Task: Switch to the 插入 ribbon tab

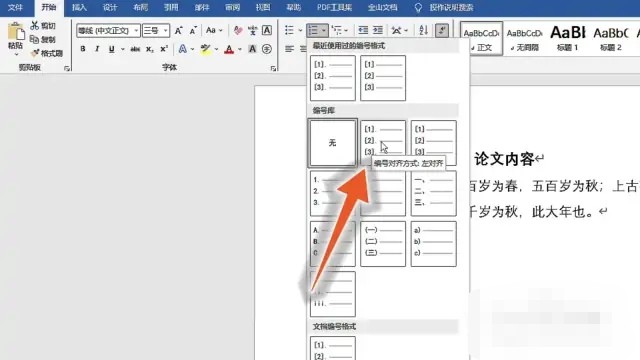Action: (x=79, y=7)
